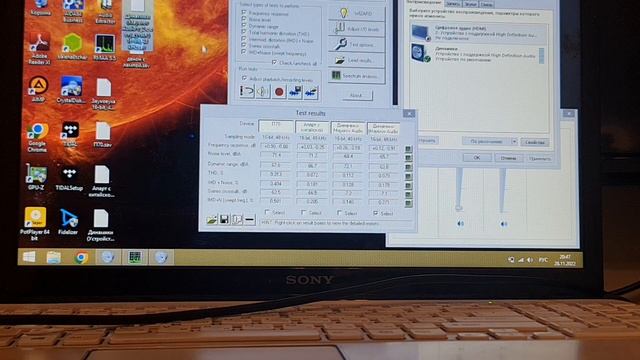Click the red record test icon in RMAA
Viewport: 640px width, 360px height.
point(279,92)
